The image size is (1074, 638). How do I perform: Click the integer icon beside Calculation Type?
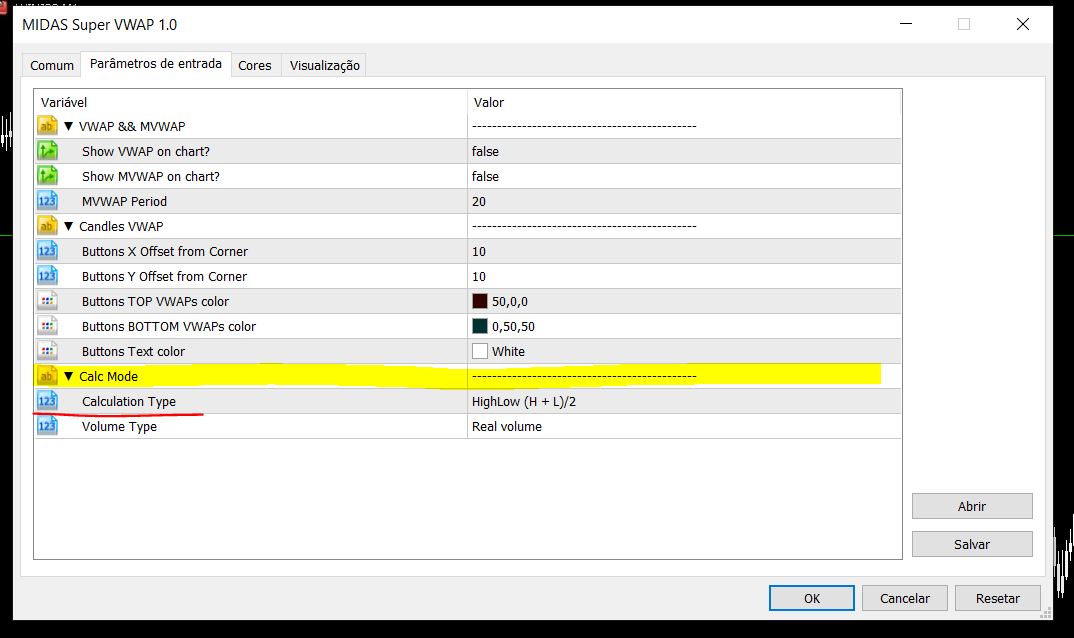pos(47,402)
